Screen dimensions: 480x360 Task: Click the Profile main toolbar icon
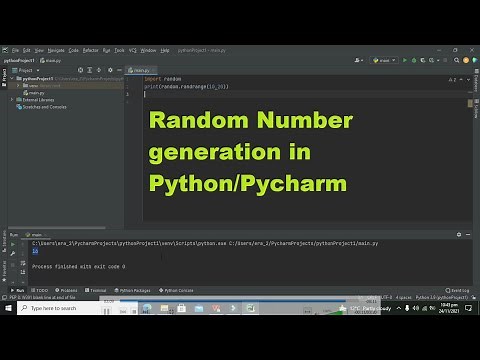431,60
